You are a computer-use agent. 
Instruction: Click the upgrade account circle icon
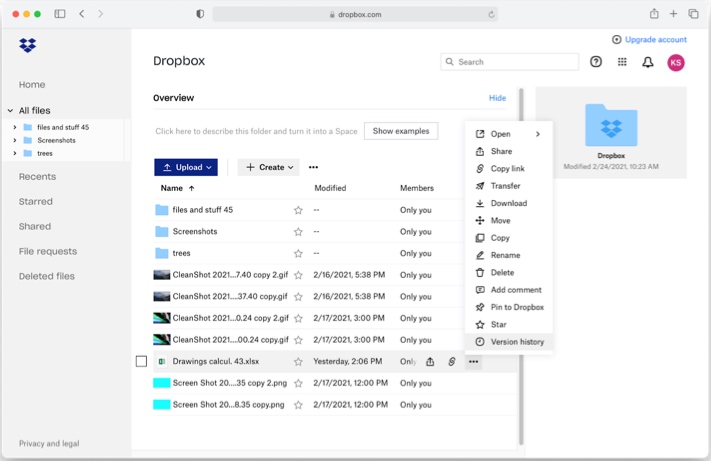click(x=617, y=39)
